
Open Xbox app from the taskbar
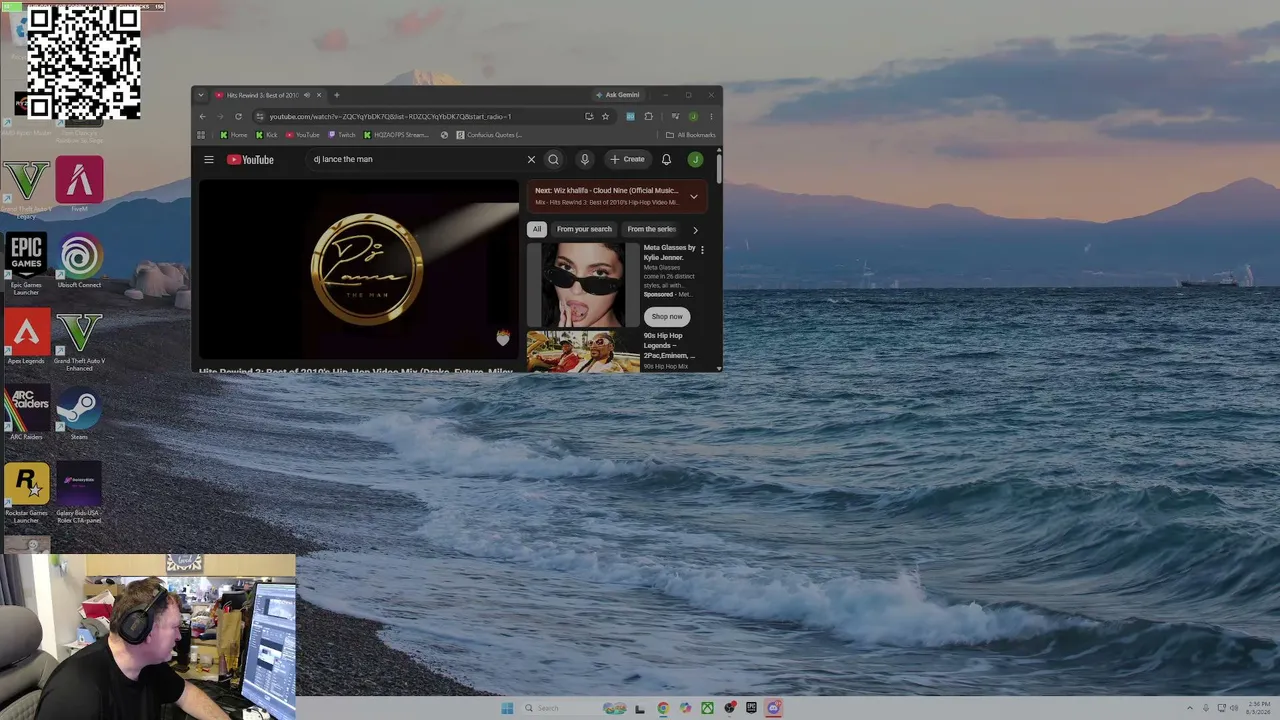707,708
